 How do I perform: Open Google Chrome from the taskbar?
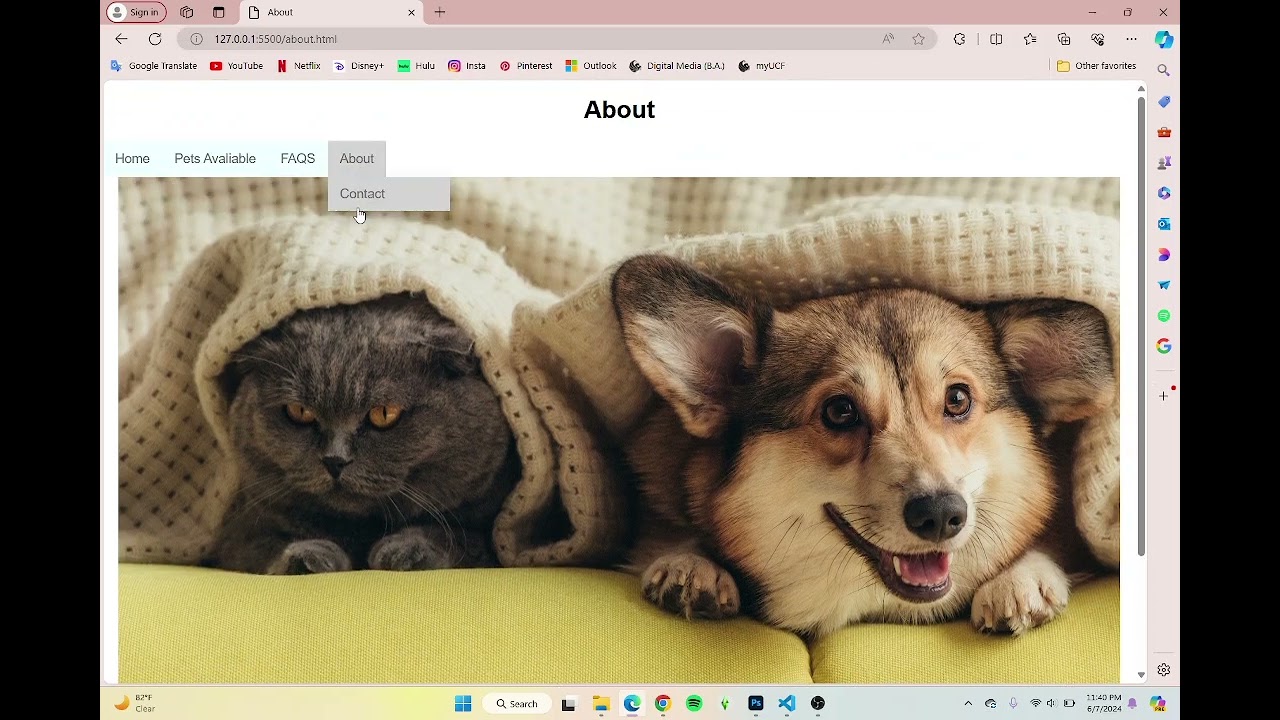pyautogui.click(x=662, y=704)
